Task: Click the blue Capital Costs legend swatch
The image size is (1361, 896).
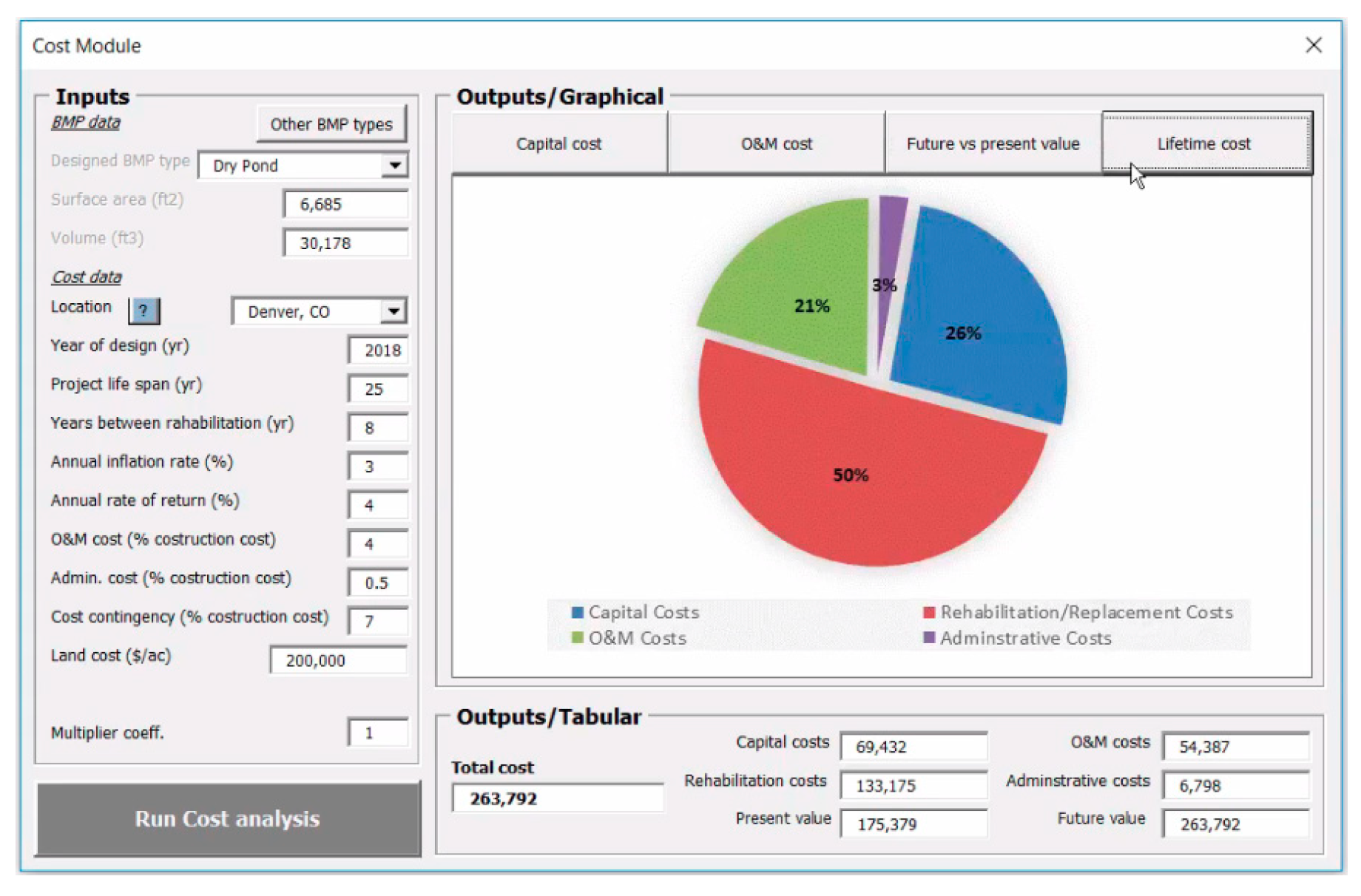Action: pyautogui.click(x=578, y=612)
